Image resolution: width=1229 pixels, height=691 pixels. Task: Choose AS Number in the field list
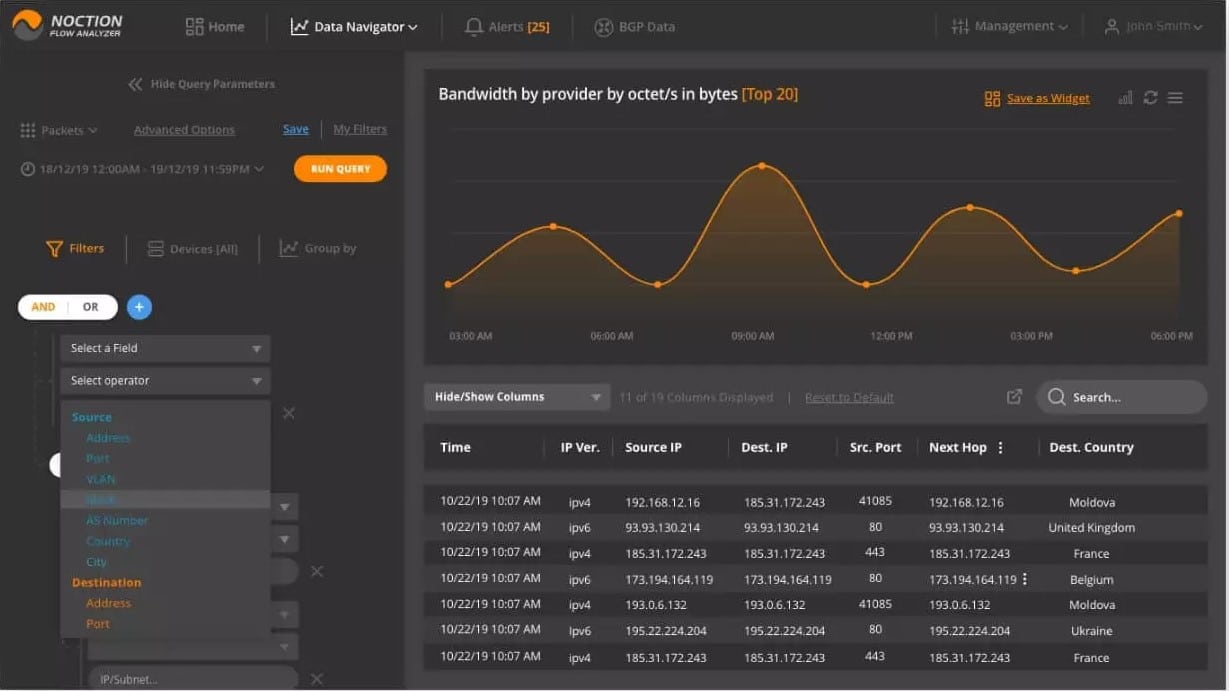[x=117, y=521]
